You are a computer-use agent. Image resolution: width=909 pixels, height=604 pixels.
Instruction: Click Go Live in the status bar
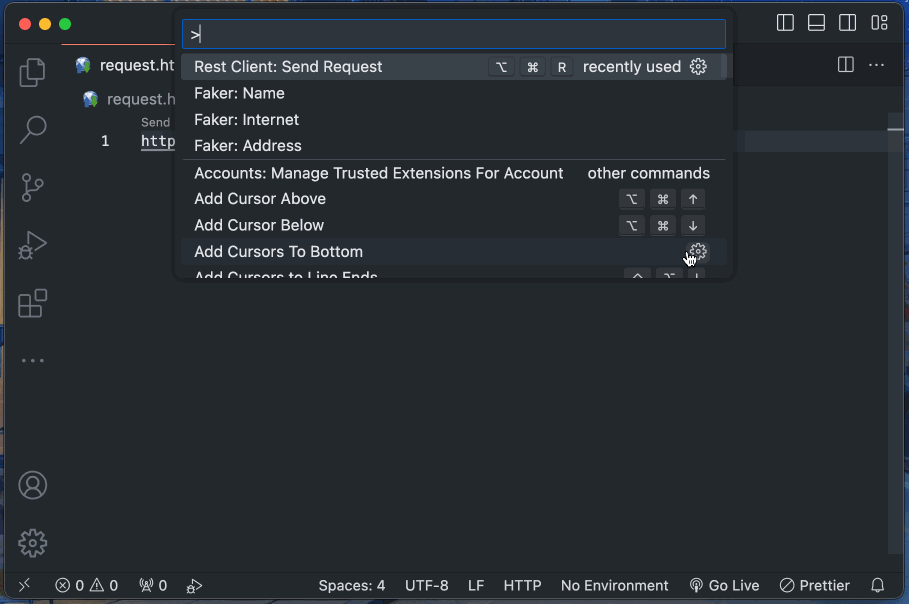(x=724, y=585)
